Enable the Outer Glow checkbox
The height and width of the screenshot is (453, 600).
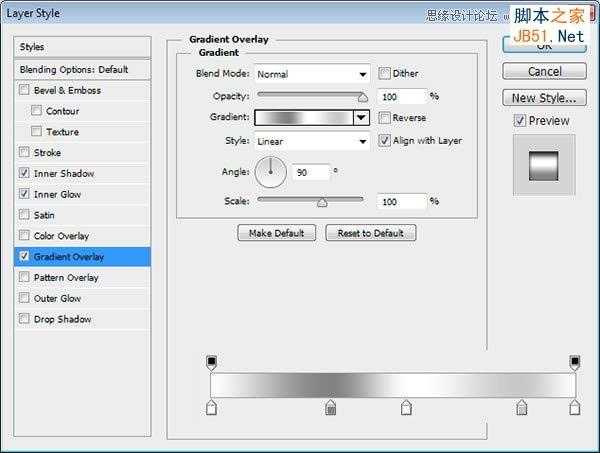[24, 297]
